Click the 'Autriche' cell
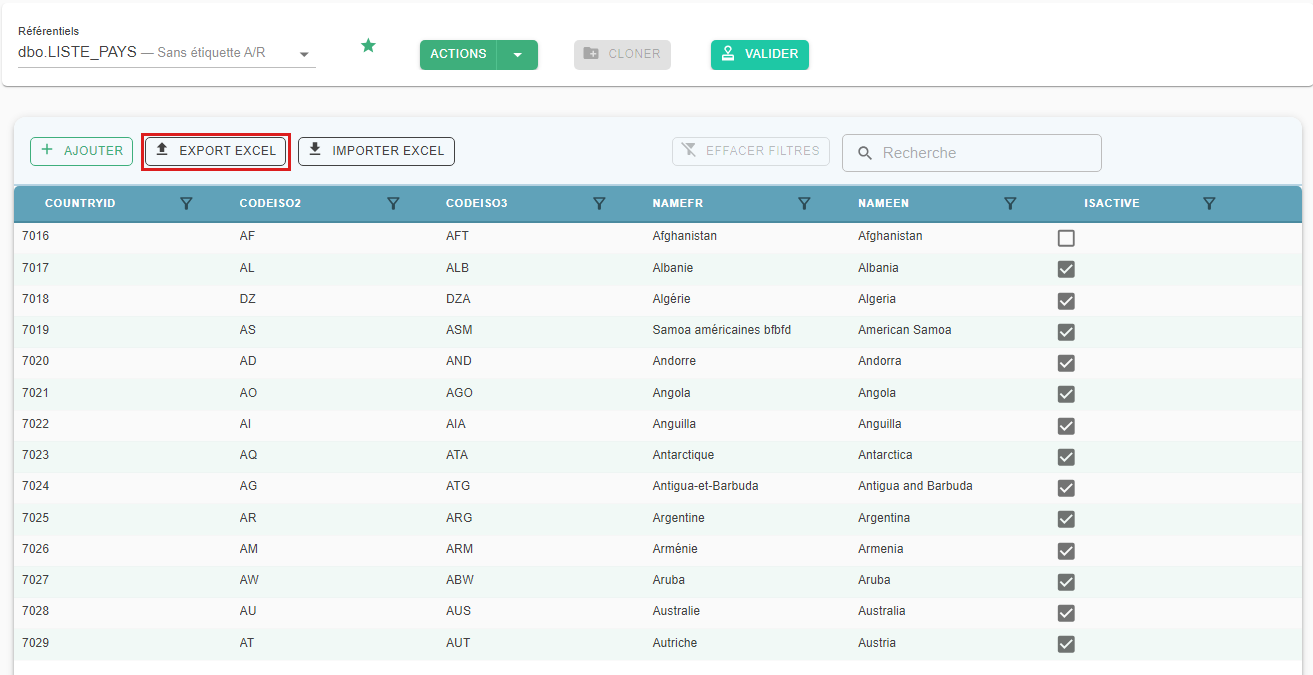The width and height of the screenshot is (1313, 675). pos(675,643)
